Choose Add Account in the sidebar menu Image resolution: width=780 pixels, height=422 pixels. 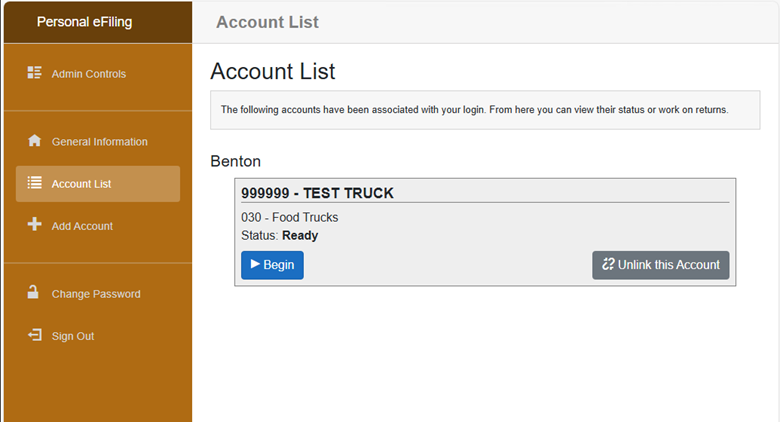[82, 226]
